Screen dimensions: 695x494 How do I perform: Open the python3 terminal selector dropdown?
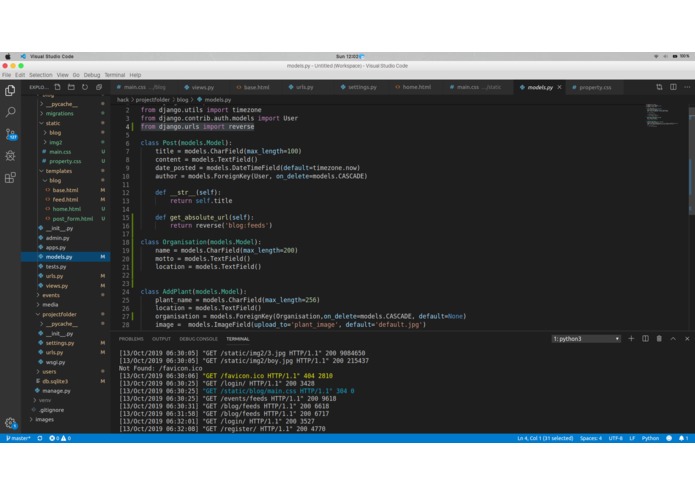(586, 339)
